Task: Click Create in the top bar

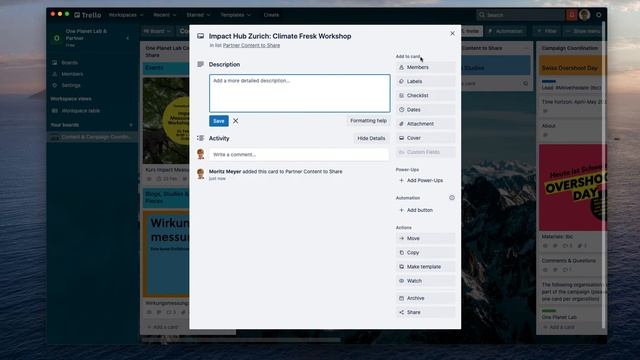Action: 271,15
